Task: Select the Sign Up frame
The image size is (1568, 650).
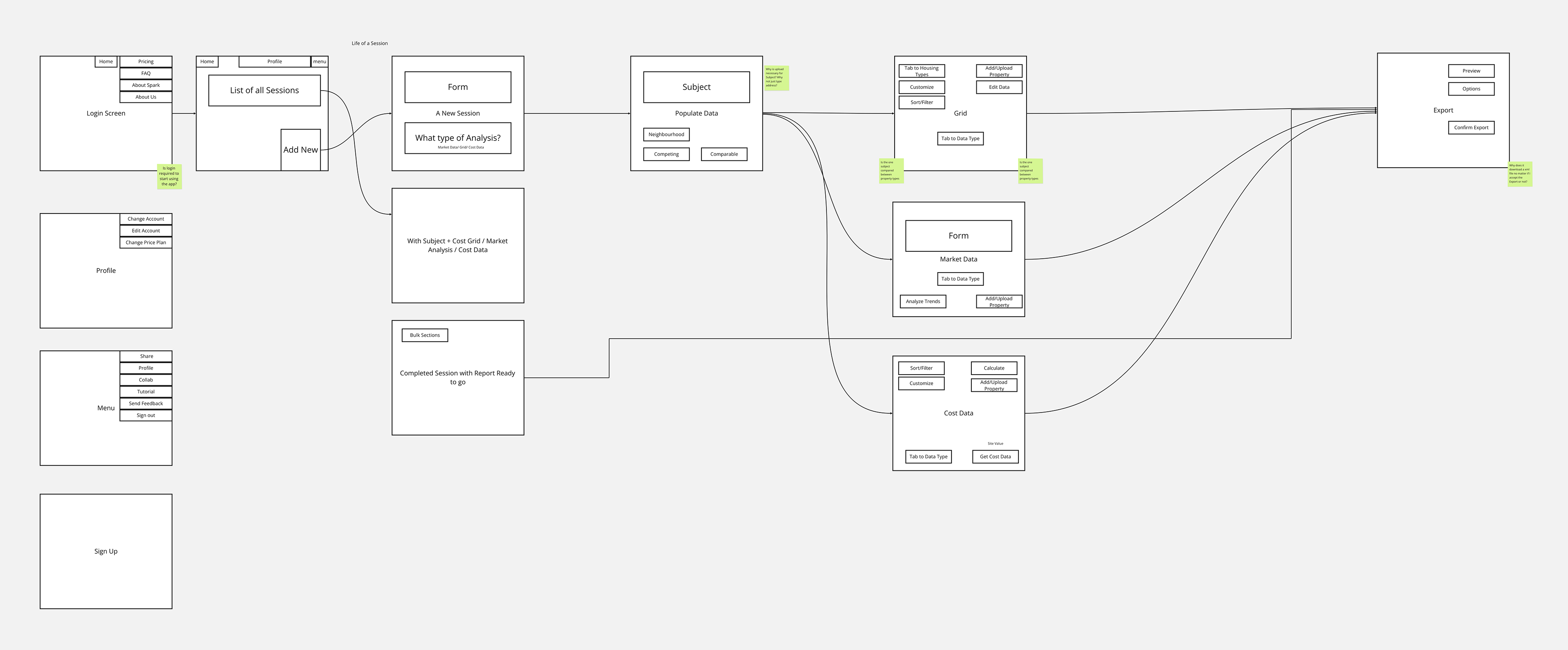Action: [x=106, y=551]
